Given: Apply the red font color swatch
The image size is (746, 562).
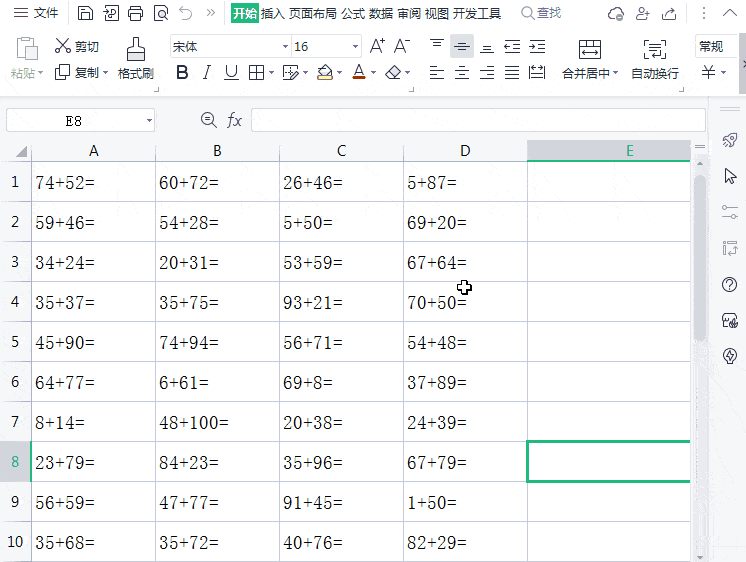Looking at the screenshot, I should [x=359, y=73].
